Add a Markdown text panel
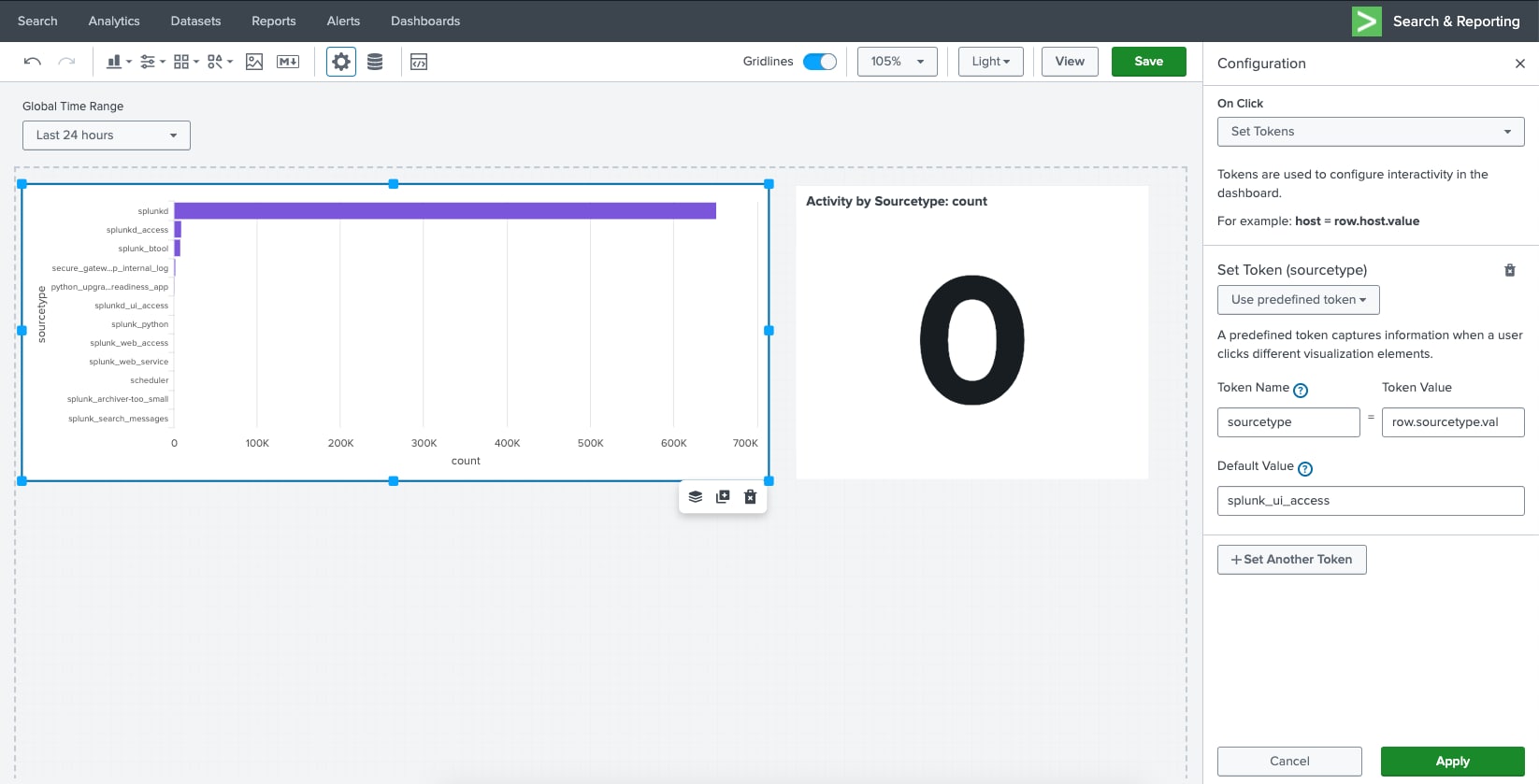Screen dimensions: 1539x784 pos(288,62)
